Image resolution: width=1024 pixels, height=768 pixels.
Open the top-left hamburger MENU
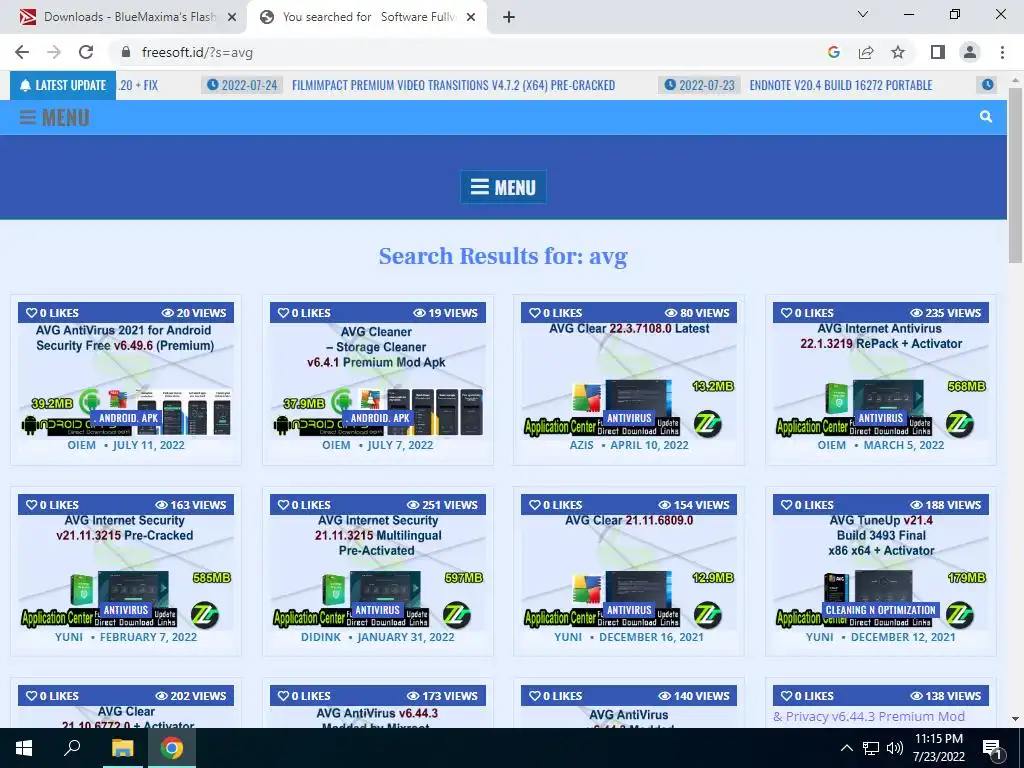[54, 118]
